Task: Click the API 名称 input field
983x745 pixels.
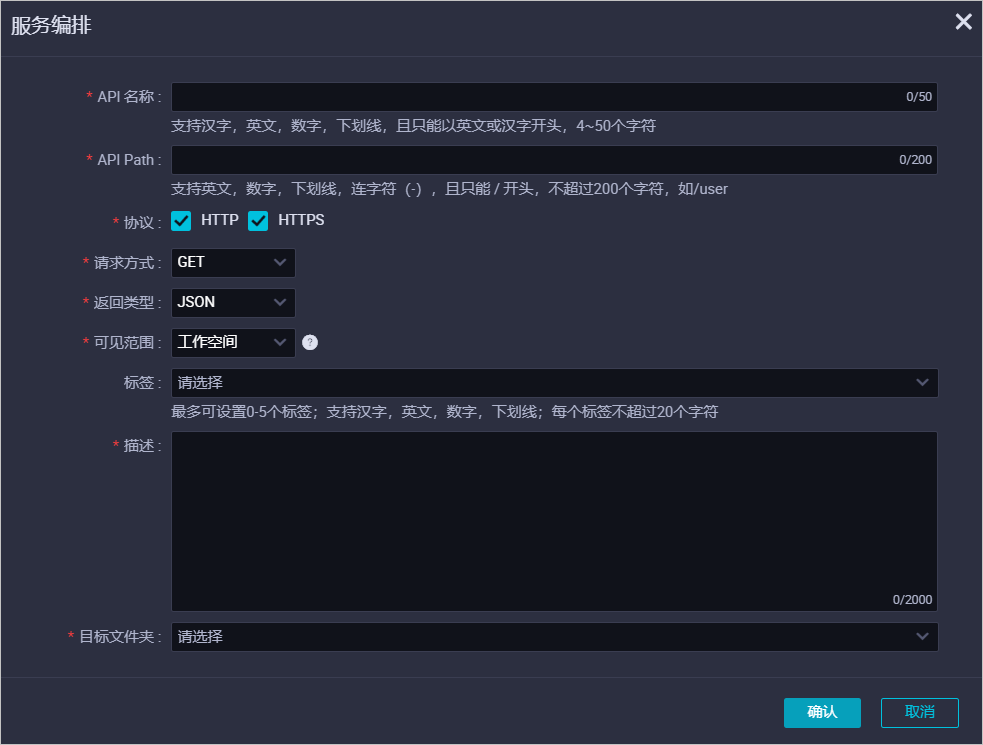Action: [x=554, y=97]
